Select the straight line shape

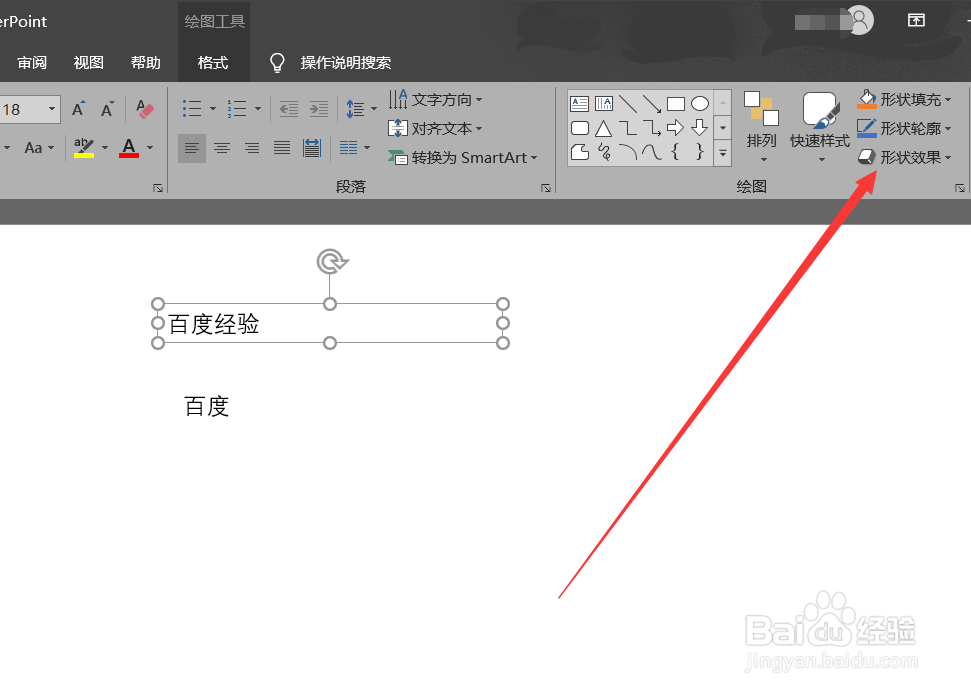[628, 103]
